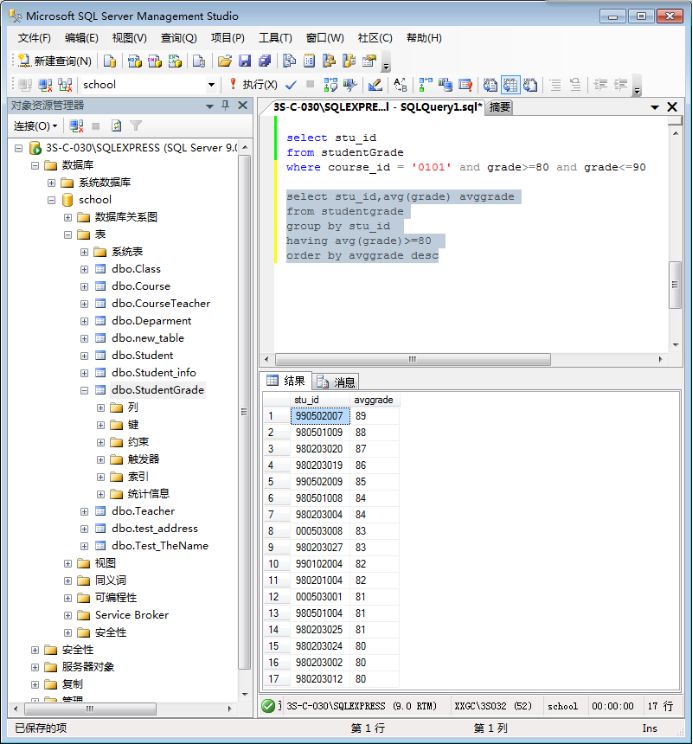Open the active files dropdown arrow in editor

(x=655, y=107)
